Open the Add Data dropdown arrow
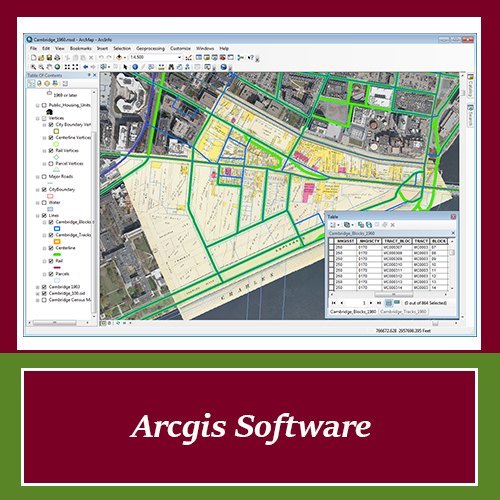The height and width of the screenshot is (500, 500). click(125, 57)
